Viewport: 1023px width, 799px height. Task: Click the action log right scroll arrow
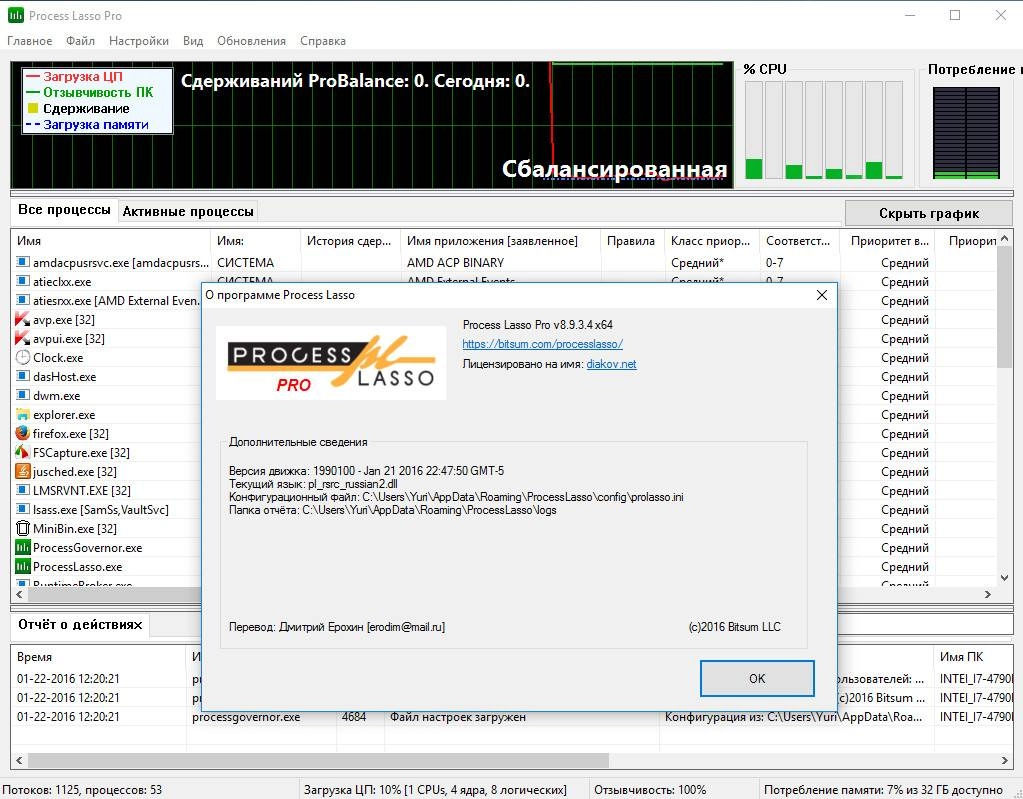click(x=1005, y=761)
